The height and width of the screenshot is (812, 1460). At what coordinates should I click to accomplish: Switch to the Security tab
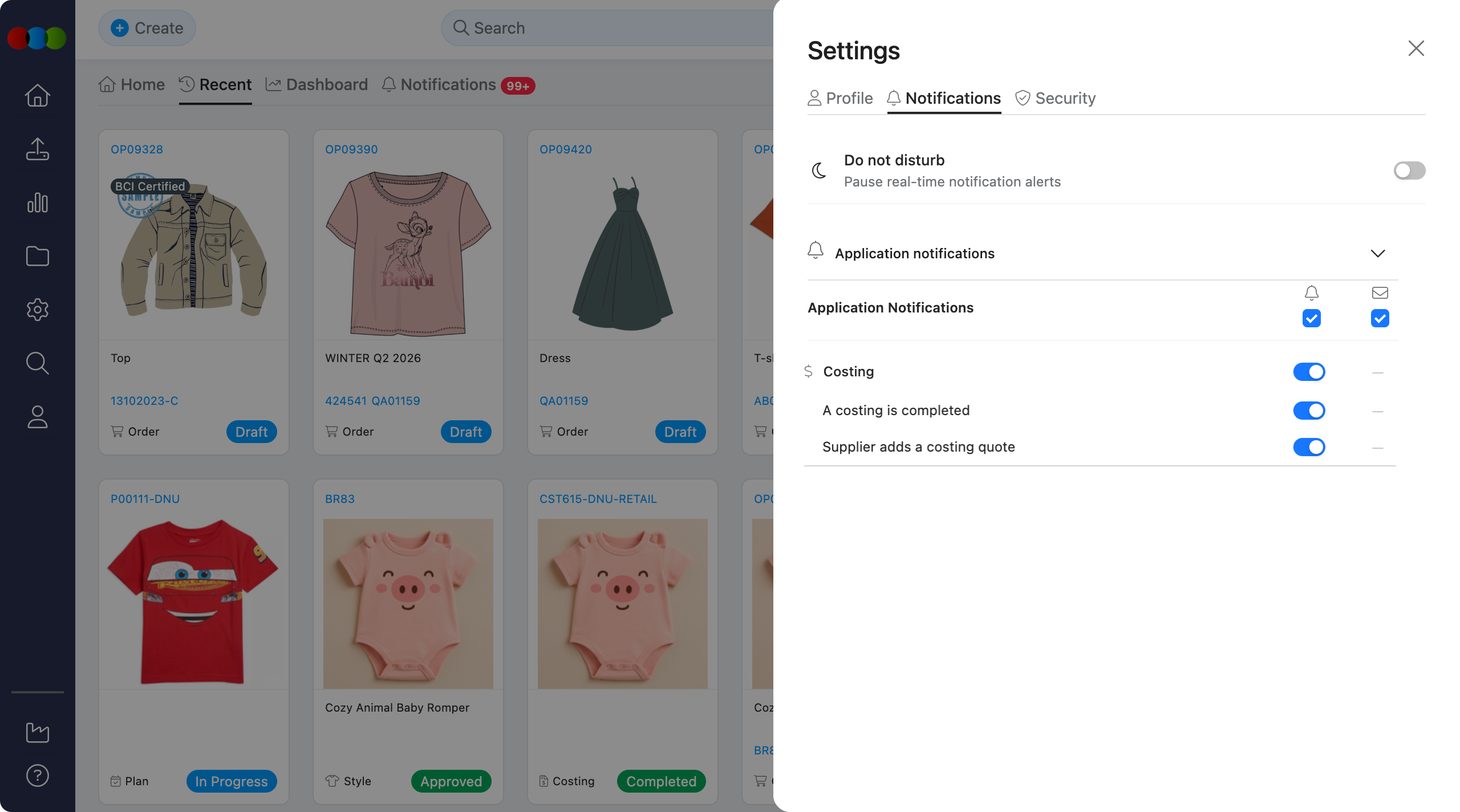pos(1055,98)
